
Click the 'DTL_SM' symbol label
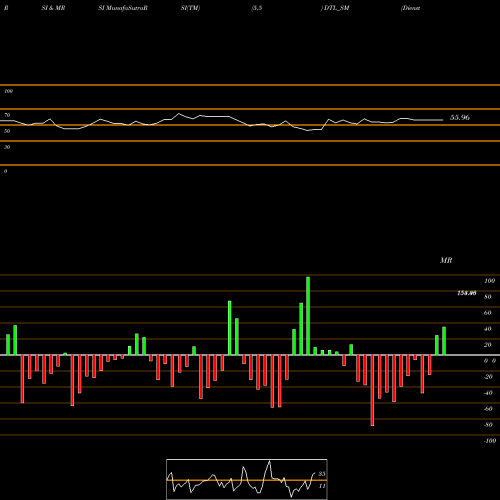point(336,8)
